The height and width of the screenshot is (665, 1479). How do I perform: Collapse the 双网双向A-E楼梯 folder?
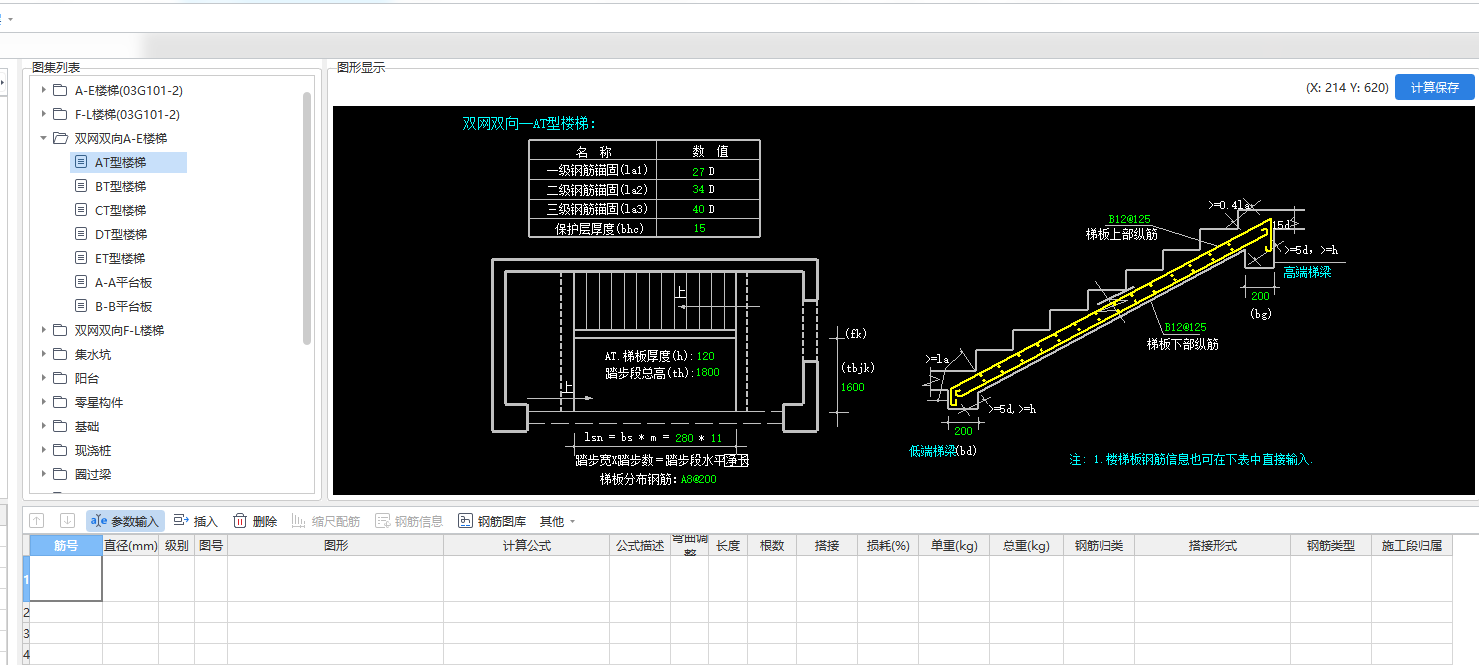click(43, 138)
